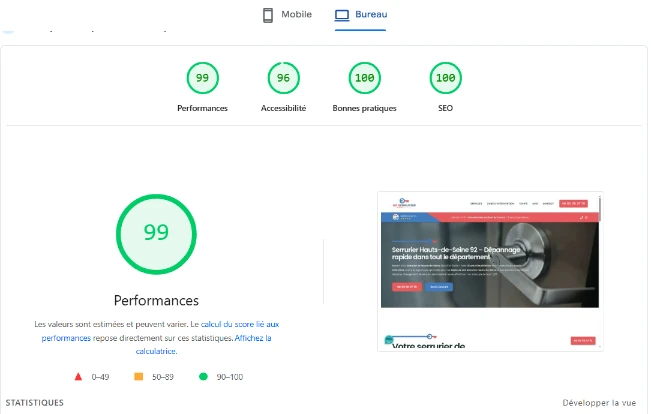651x414 pixels.
Task: Open the Affichez la calculatrice link
Action: coord(253,338)
